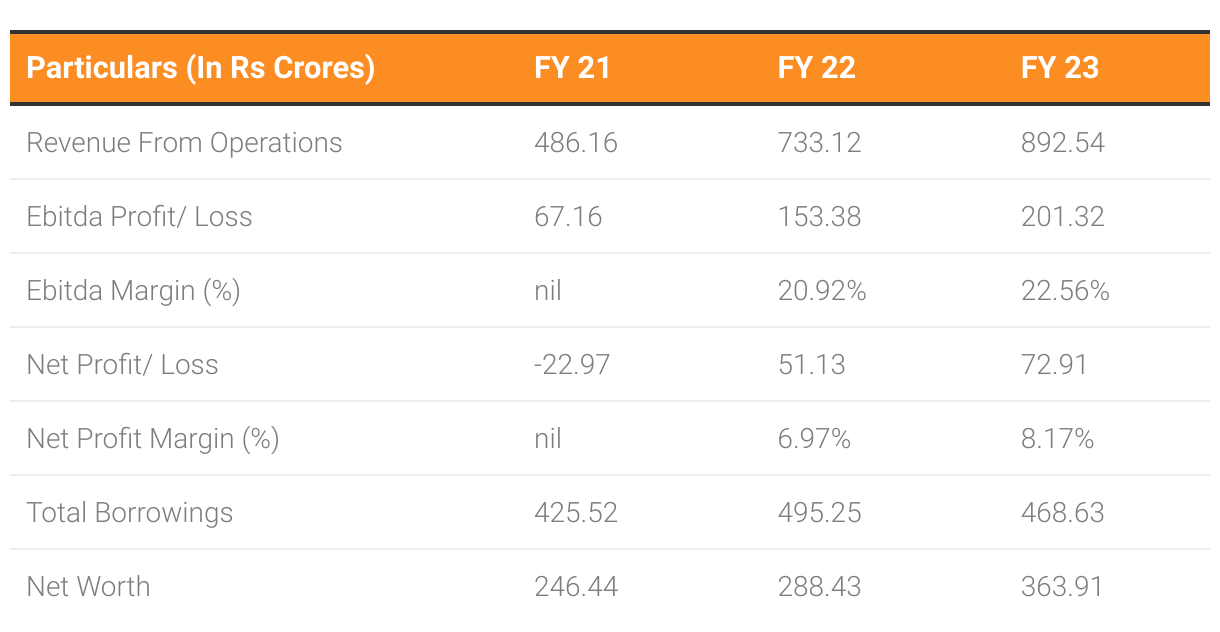Click the Particulars (In Rs Crores) header
The width and height of the screenshot is (1220, 632).
[200, 68]
